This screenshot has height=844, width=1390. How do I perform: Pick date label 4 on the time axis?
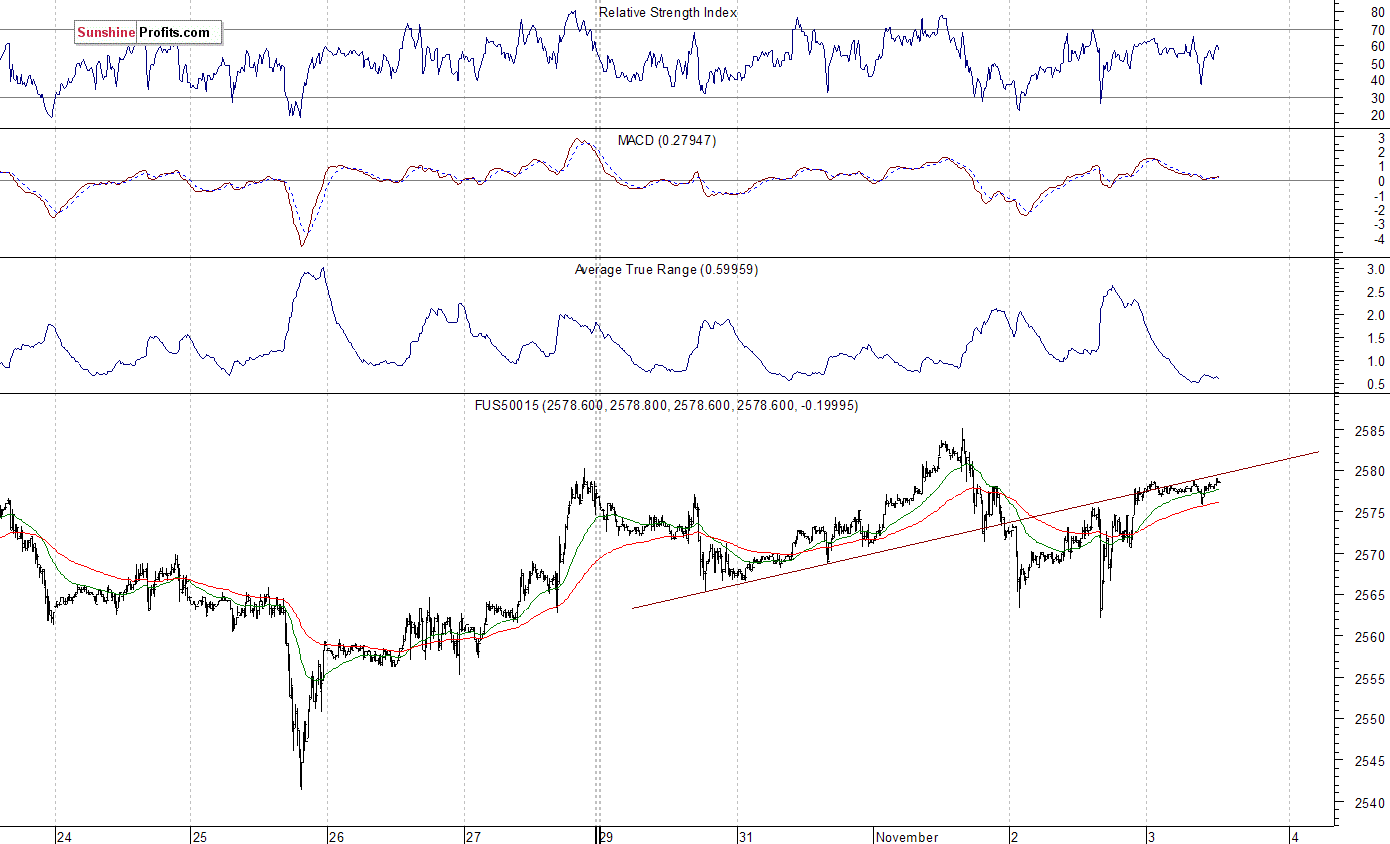tap(1294, 837)
